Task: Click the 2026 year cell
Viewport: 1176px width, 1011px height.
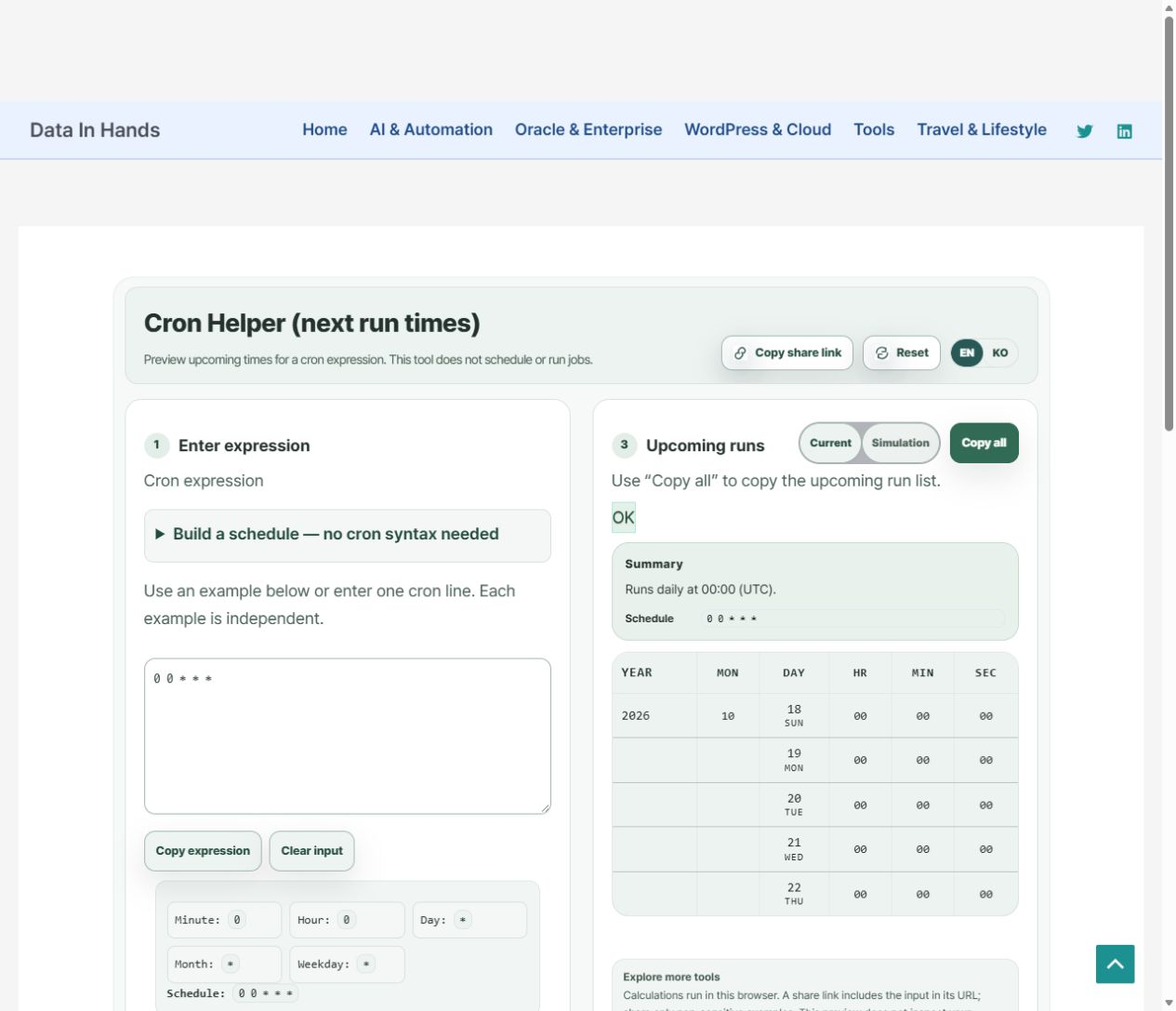Action: point(654,716)
